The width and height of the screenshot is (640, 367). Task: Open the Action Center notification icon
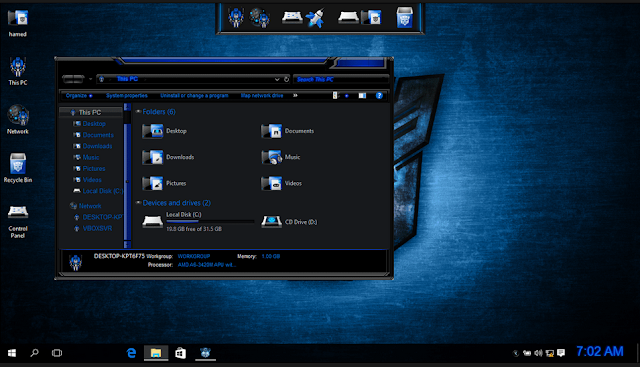[x=561, y=353]
